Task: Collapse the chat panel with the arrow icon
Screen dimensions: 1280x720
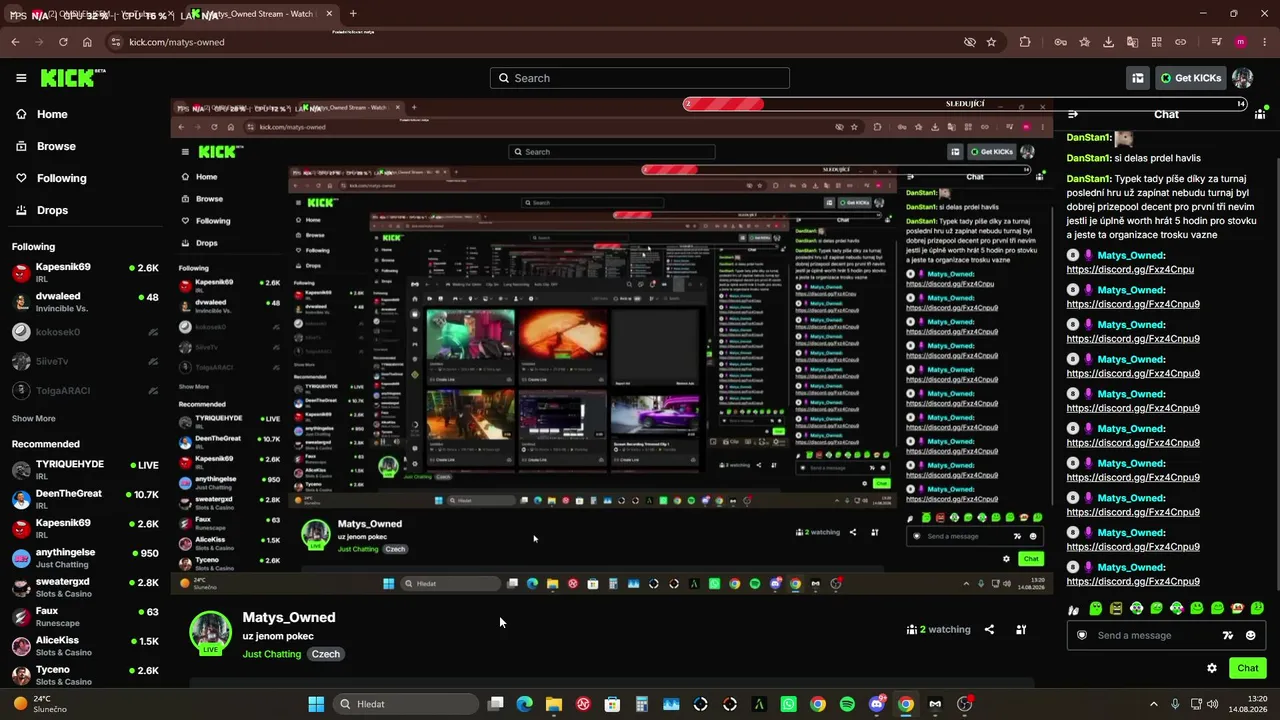Action: [1073, 114]
